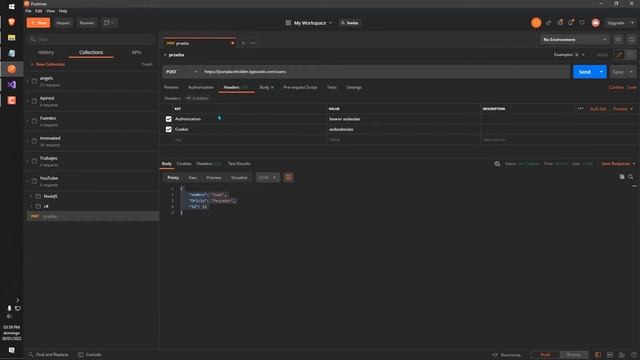Open the taskbar microphone tray icon
The image size is (640, 360).
(x=9, y=308)
